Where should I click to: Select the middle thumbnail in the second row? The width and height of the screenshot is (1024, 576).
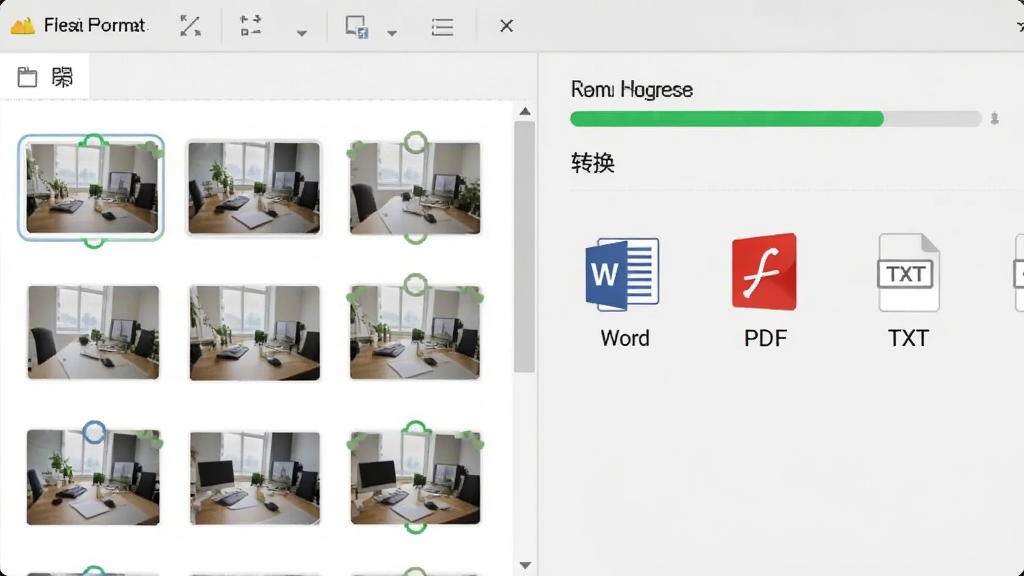tap(255, 332)
